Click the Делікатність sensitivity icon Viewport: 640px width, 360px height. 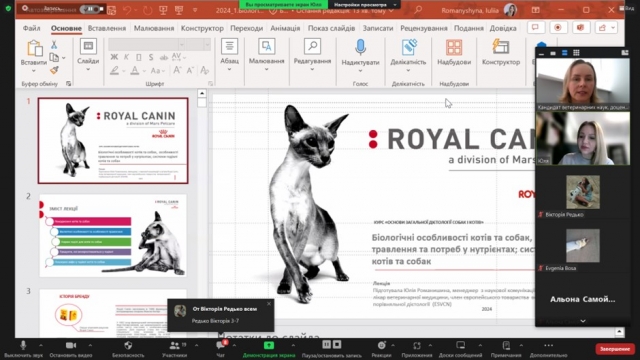(408, 47)
